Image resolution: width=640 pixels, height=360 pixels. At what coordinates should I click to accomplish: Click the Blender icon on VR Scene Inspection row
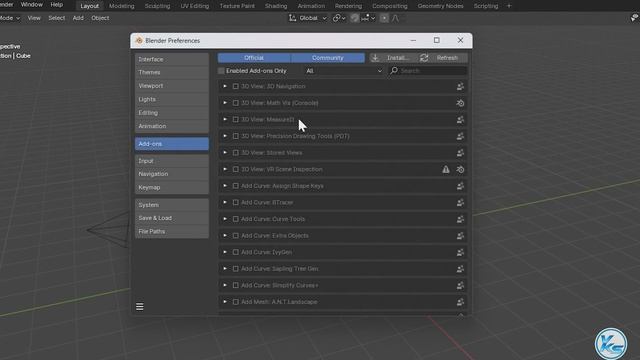[x=460, y=169]
